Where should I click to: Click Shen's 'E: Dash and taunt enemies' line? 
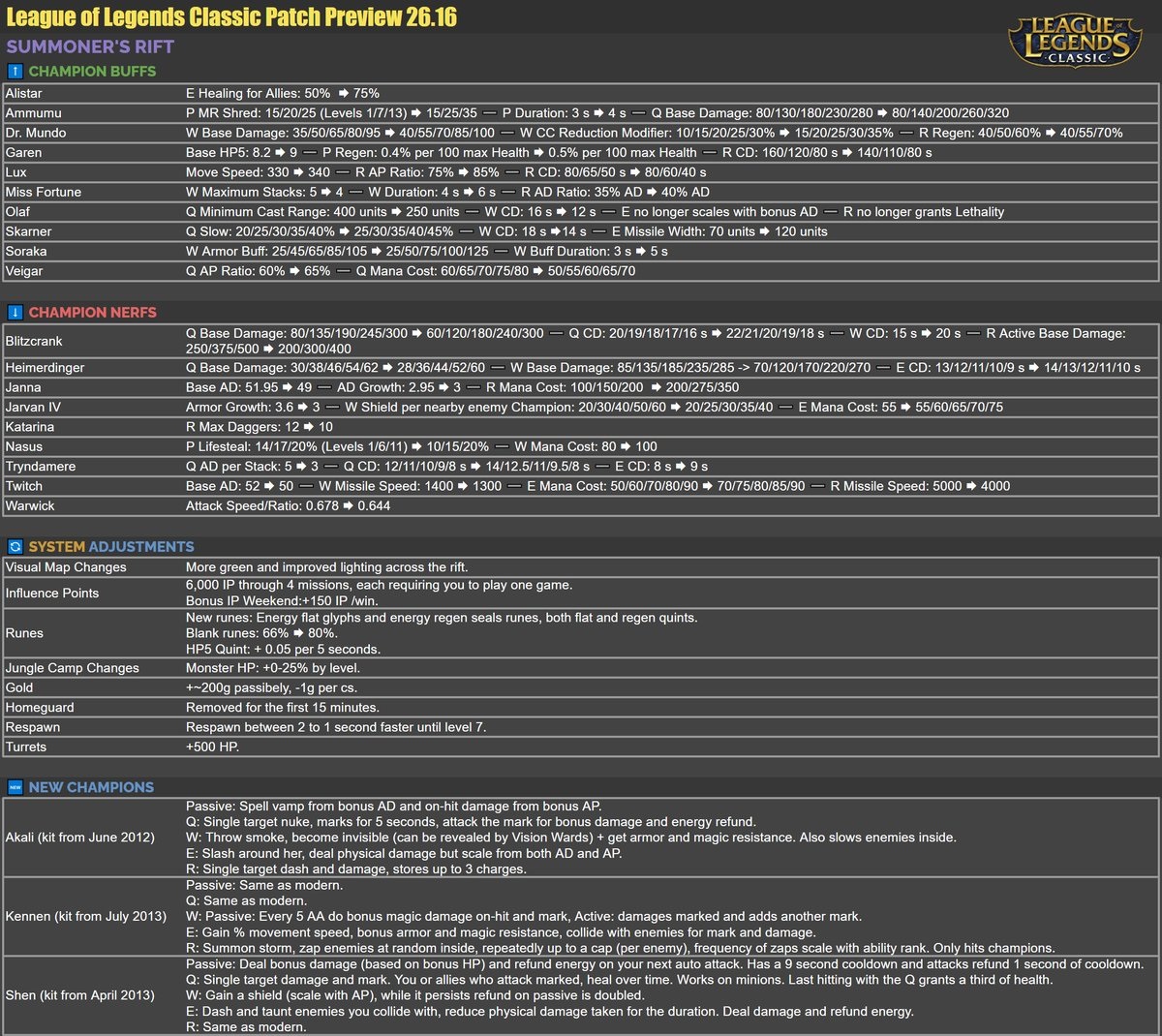coord(550,1012)
